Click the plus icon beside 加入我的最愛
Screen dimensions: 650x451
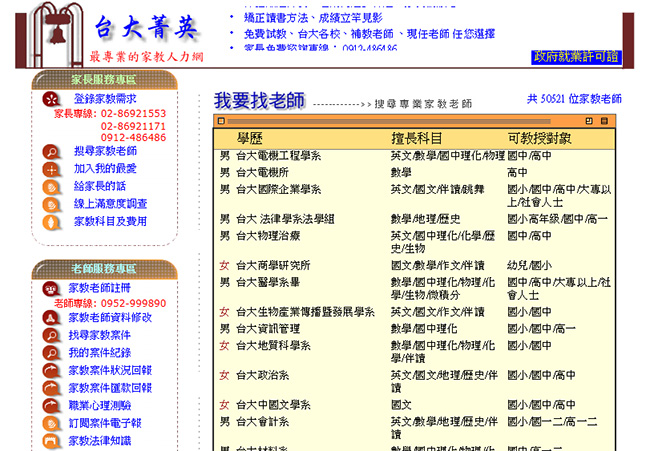coord(51,169)
